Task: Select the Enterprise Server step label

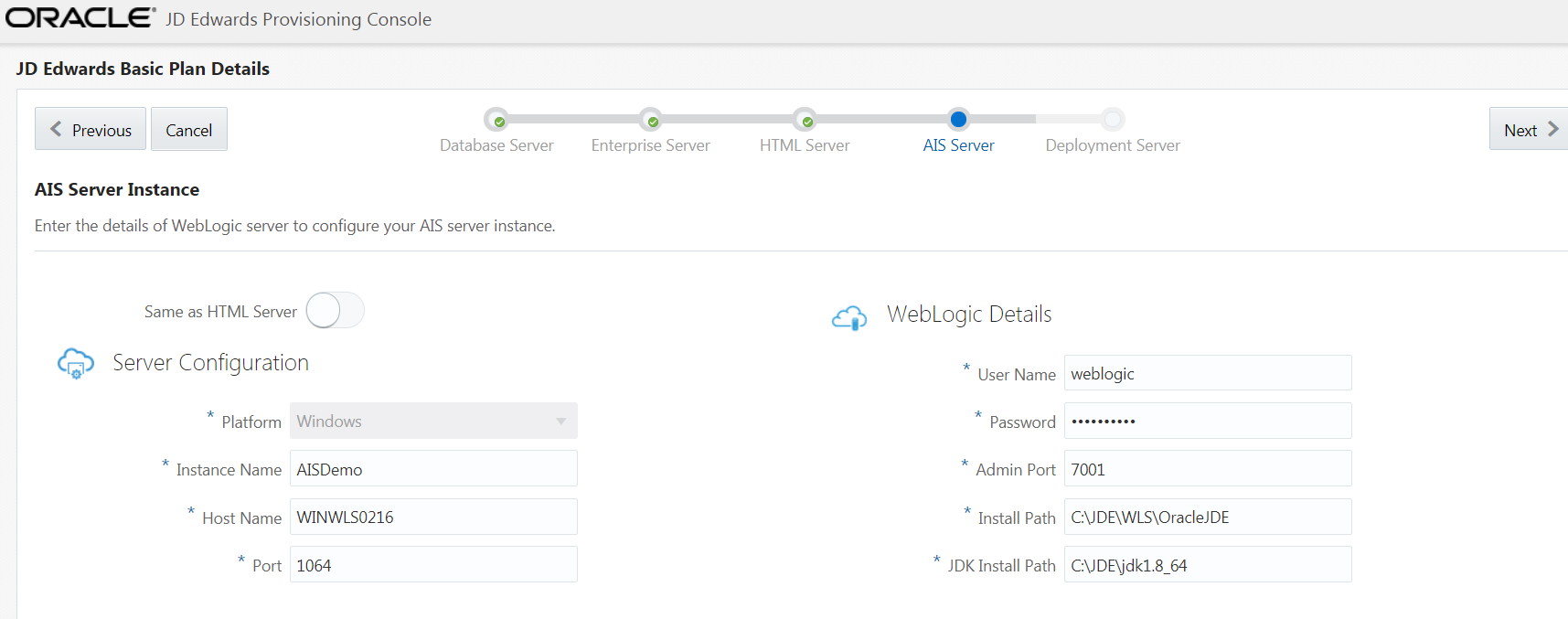Action: [x=651, y=145]
